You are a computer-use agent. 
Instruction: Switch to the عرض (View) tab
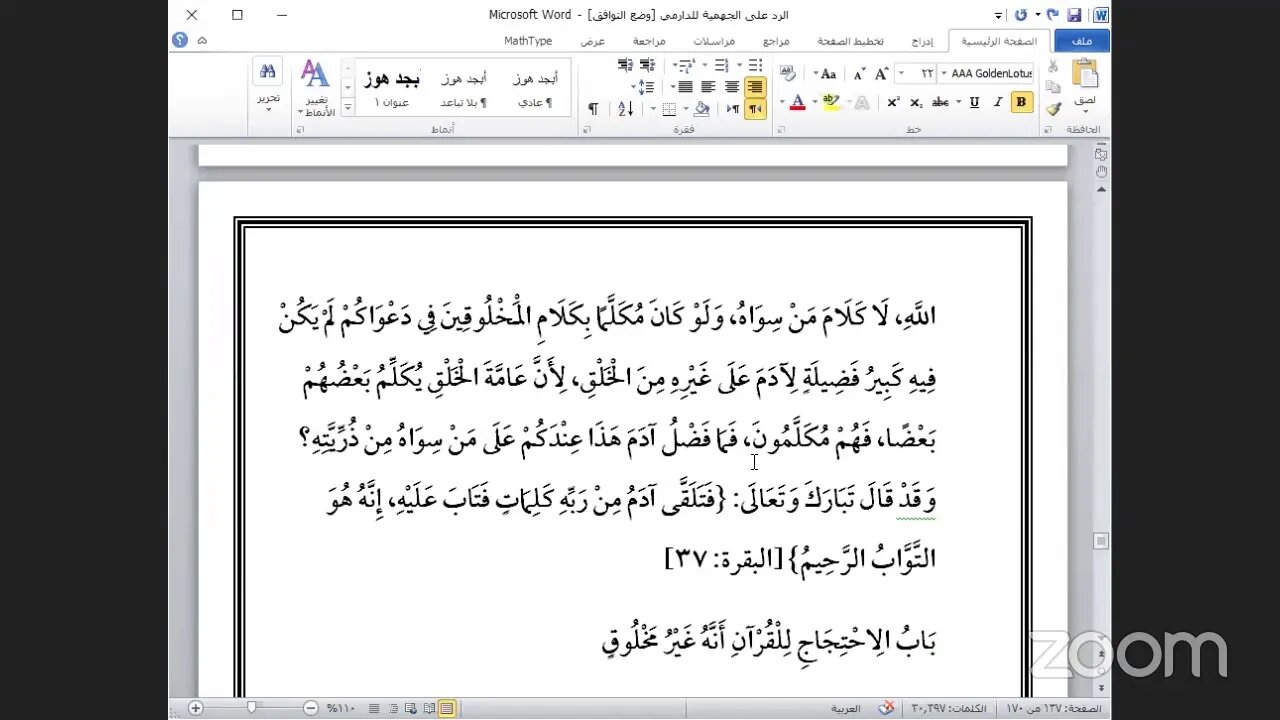(593, 41)
